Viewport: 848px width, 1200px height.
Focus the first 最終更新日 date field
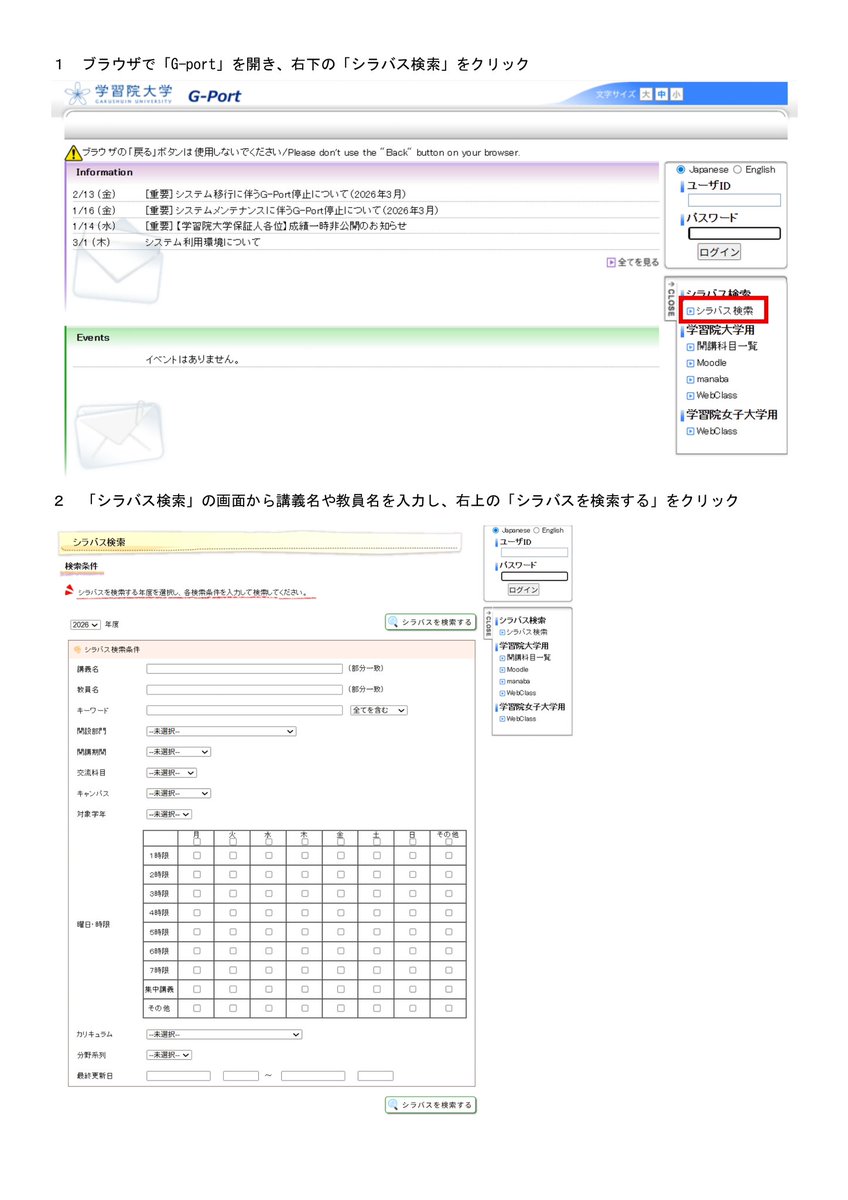point(179,1076)
